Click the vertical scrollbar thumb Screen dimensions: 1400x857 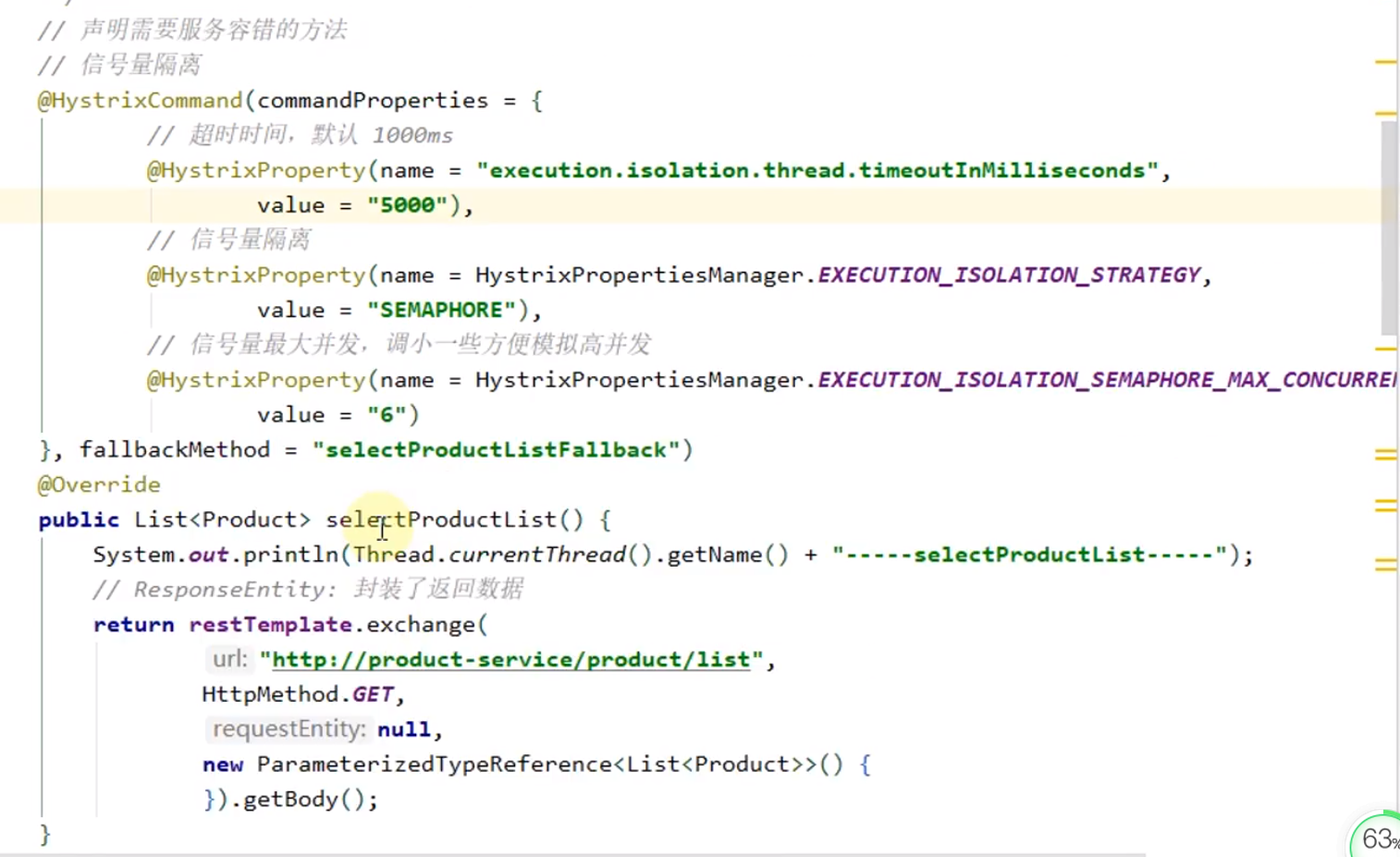1389,227
